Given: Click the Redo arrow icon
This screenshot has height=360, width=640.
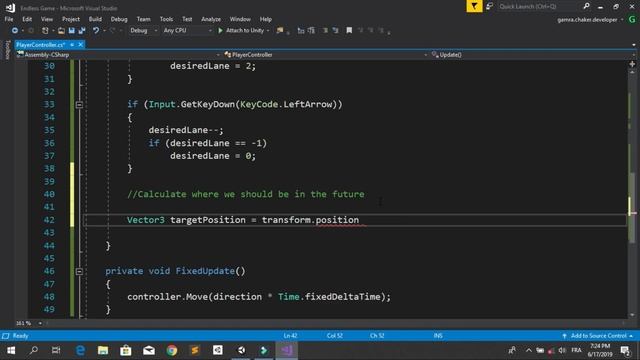Looking at the screenshot, I should 112,30.
